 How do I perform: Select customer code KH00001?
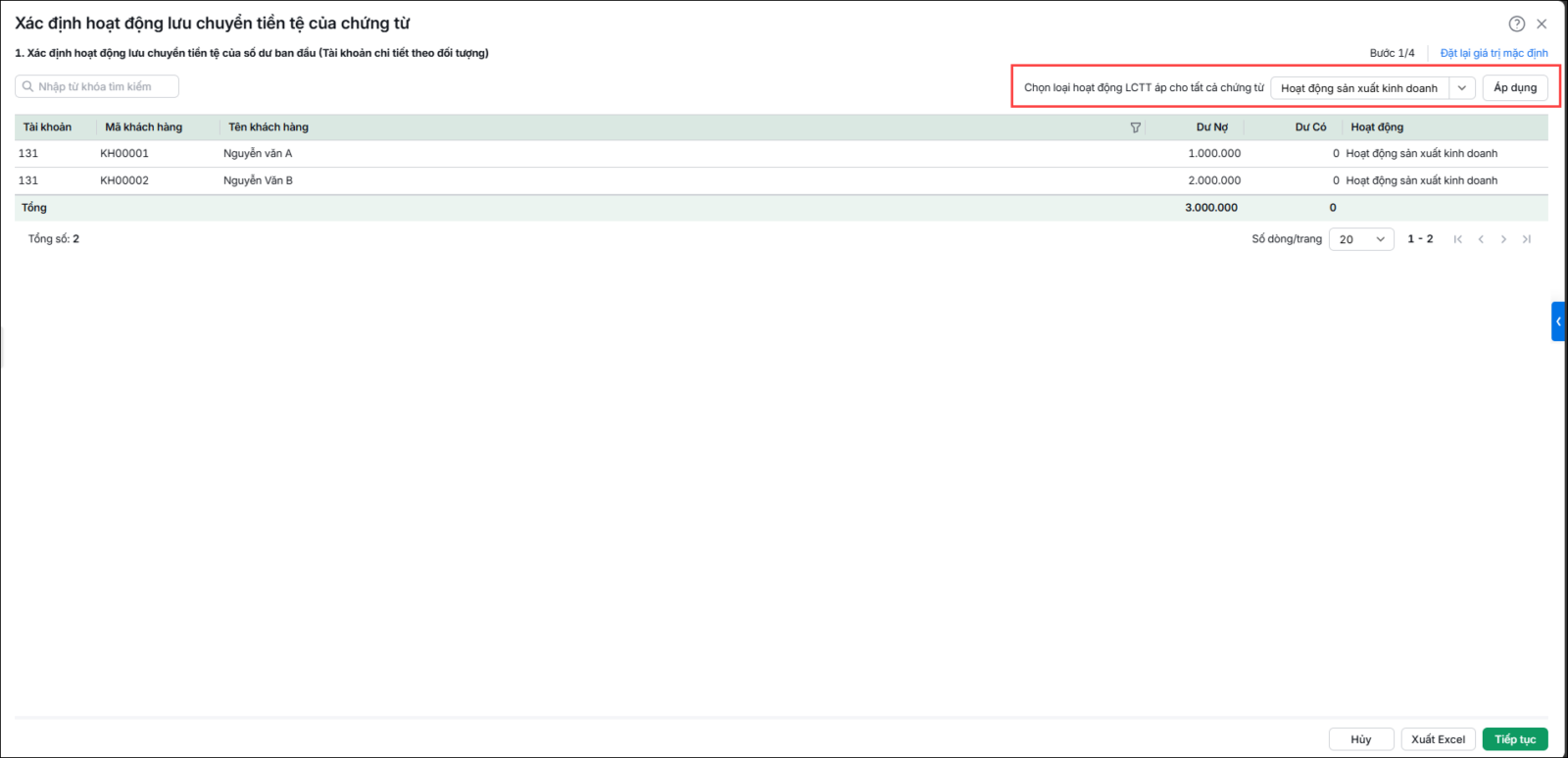[124, 154]
